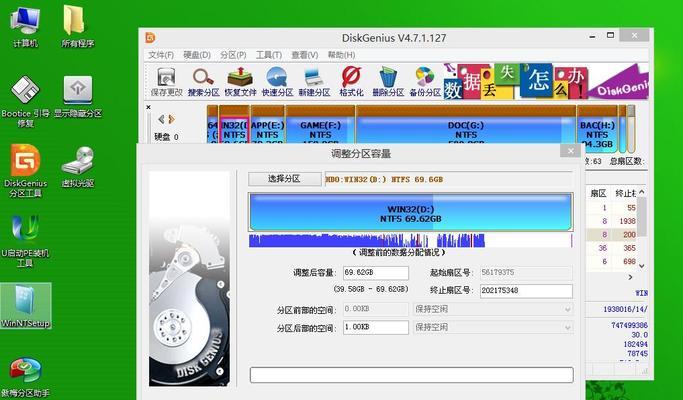Click the 保存更改 save changes toolbar icon
The image size is (683, 400).
pyautogui.click(x=166, y=82)
